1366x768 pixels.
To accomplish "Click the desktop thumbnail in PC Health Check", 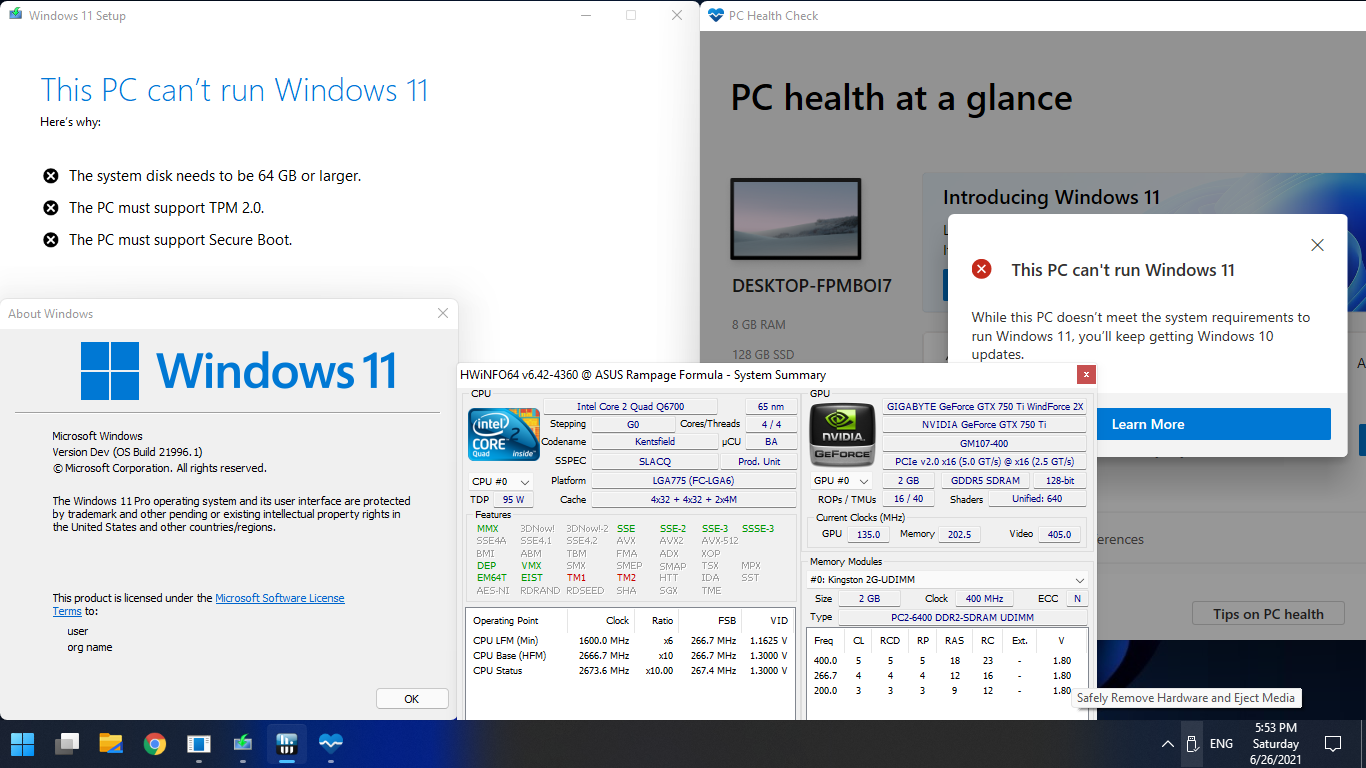I will [796, 219].
